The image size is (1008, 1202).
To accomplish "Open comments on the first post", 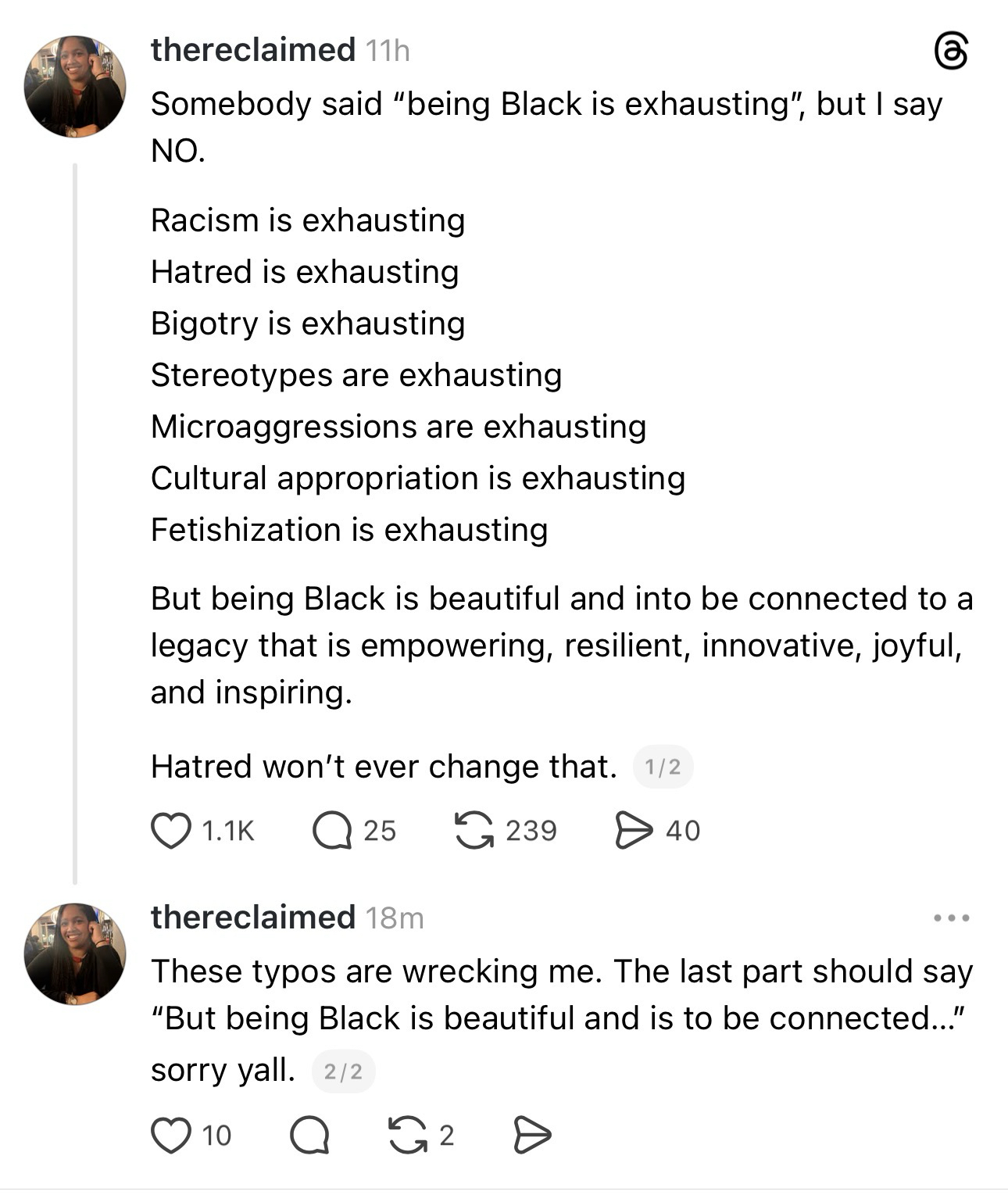I will coord(332,830).
